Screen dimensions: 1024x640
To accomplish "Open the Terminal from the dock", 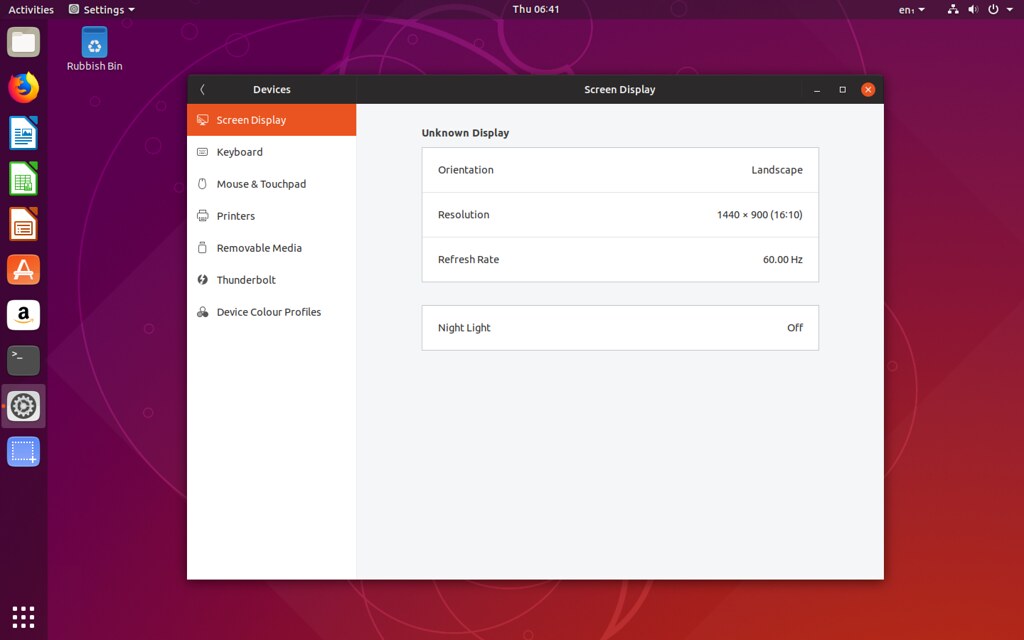I will [23, 360].
